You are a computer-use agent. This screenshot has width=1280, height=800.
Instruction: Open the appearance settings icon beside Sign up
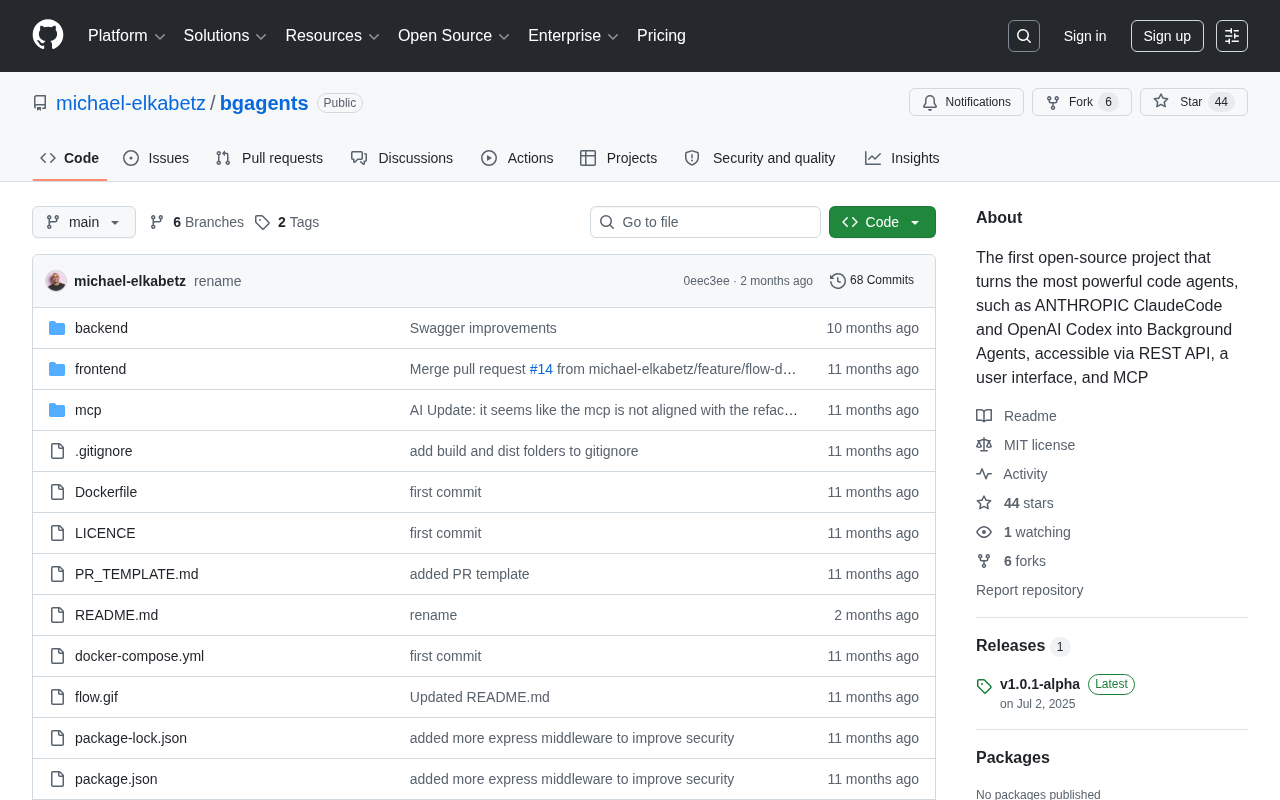coord(1232,36)
